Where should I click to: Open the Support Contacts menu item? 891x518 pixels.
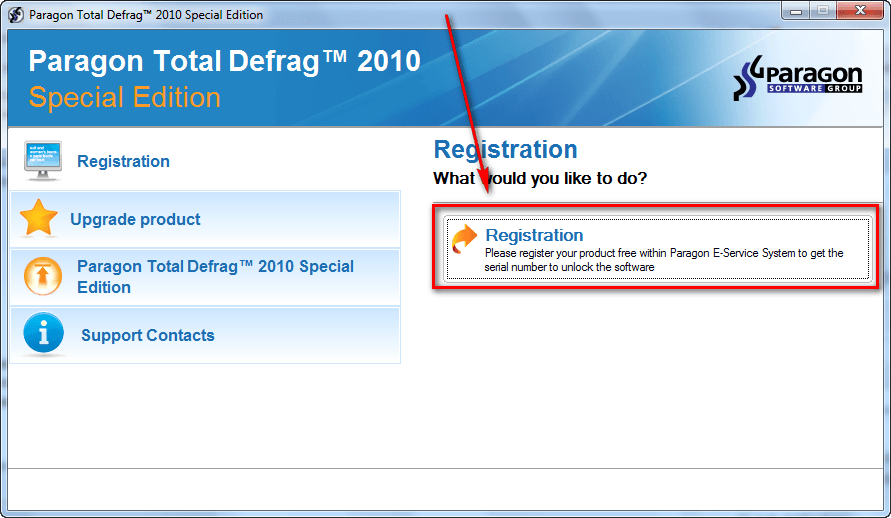pyautogui.click(x=205, y=335)
